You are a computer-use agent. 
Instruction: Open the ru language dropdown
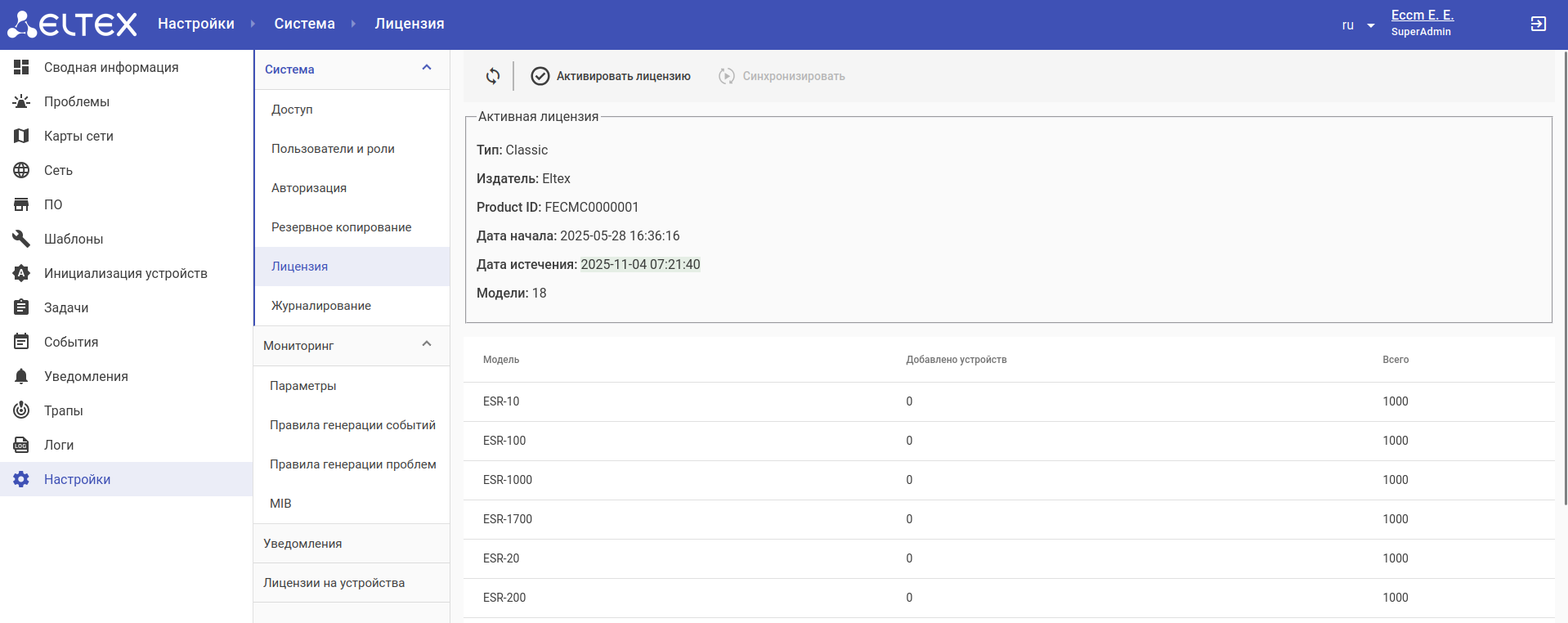click(x=1358, y=25)
